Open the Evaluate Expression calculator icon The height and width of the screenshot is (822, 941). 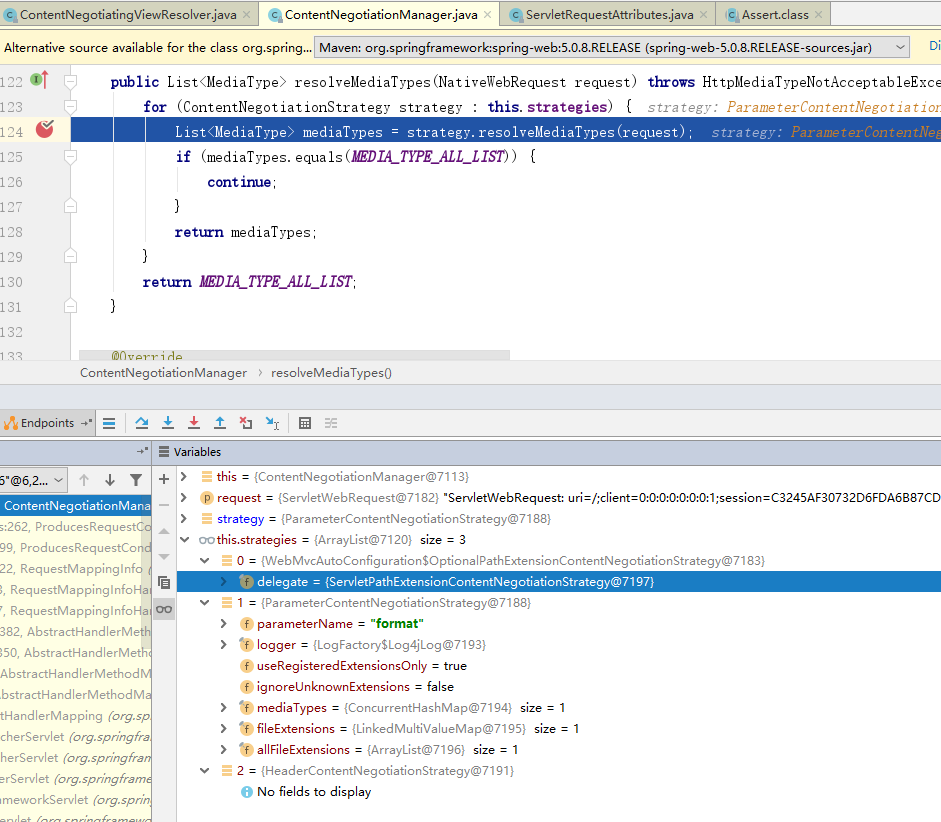(305, 423)
